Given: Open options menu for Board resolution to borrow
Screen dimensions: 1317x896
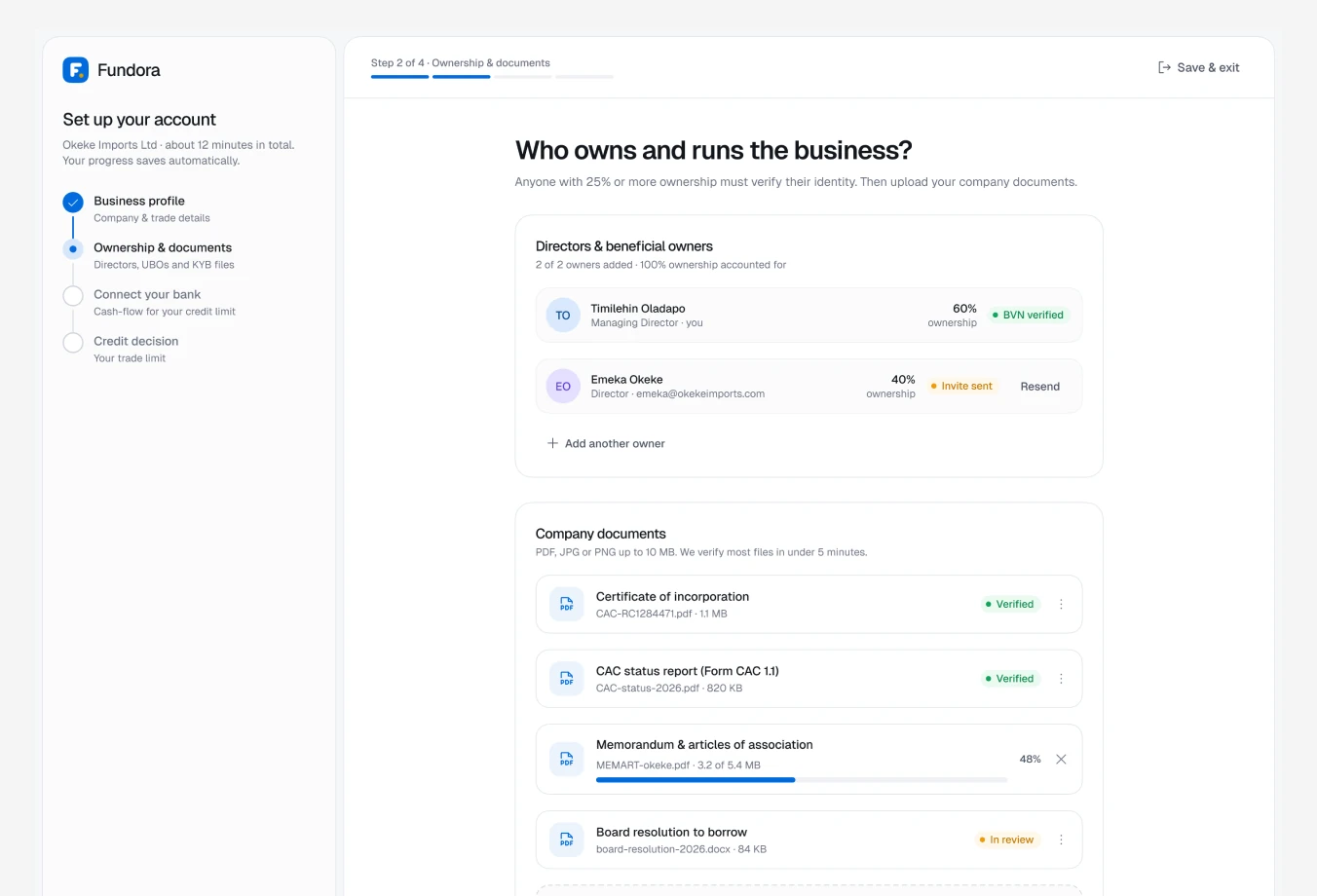Looking at the screenshot, I should click(1061, 840).
